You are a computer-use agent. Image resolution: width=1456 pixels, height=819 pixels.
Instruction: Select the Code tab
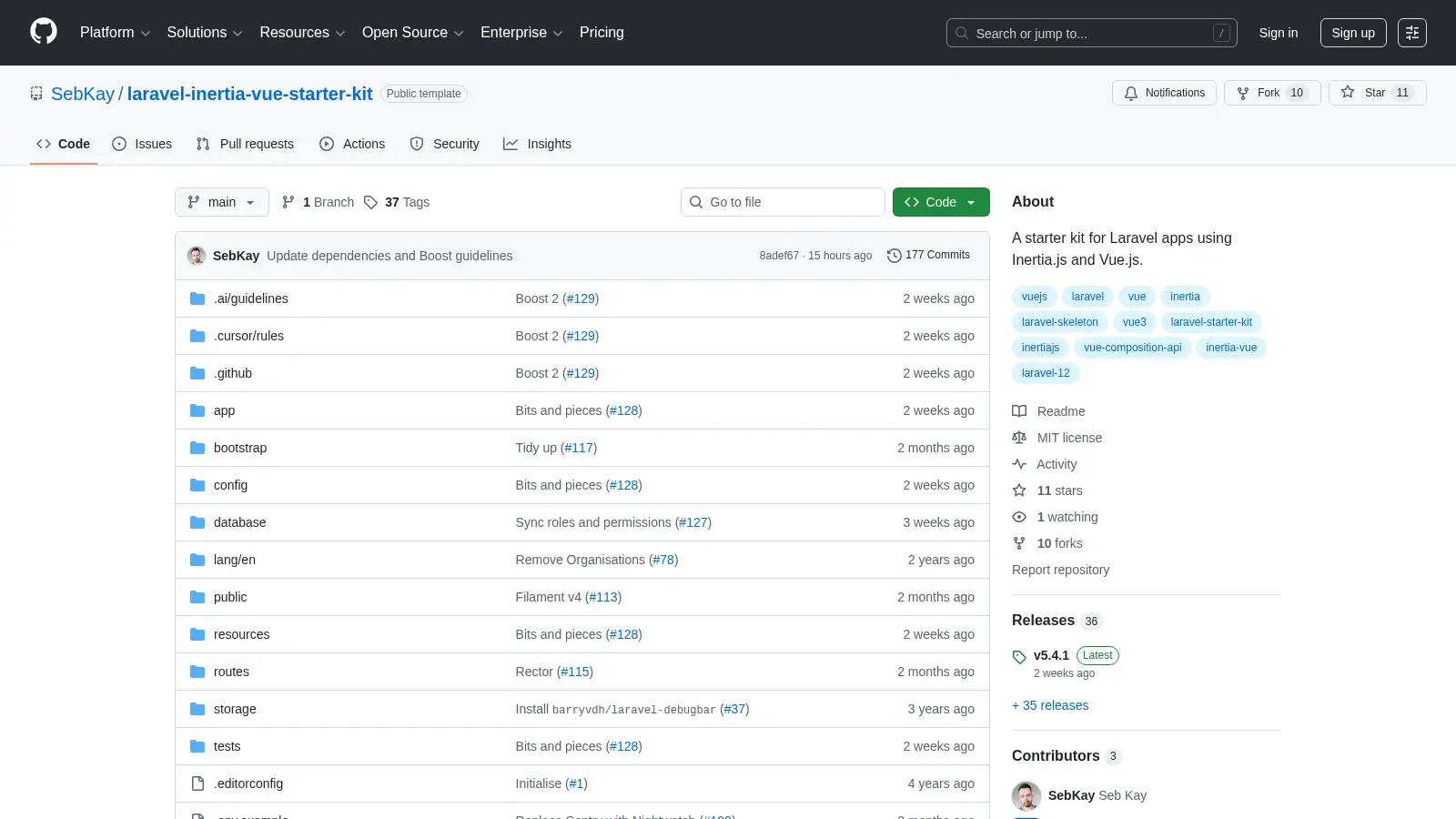pos(63,144)
